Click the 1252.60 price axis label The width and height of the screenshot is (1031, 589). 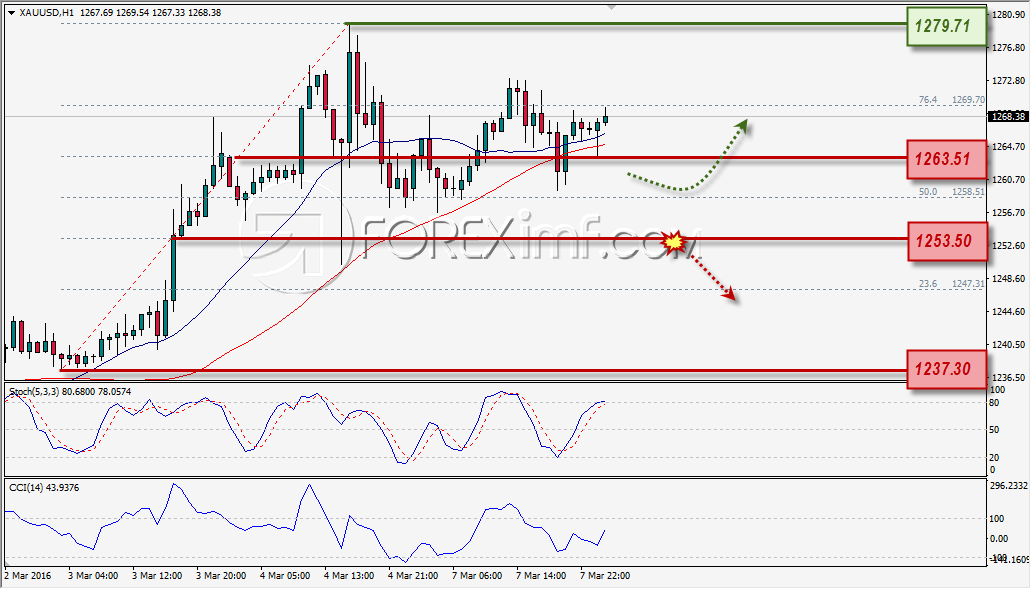pos(1008,245)
